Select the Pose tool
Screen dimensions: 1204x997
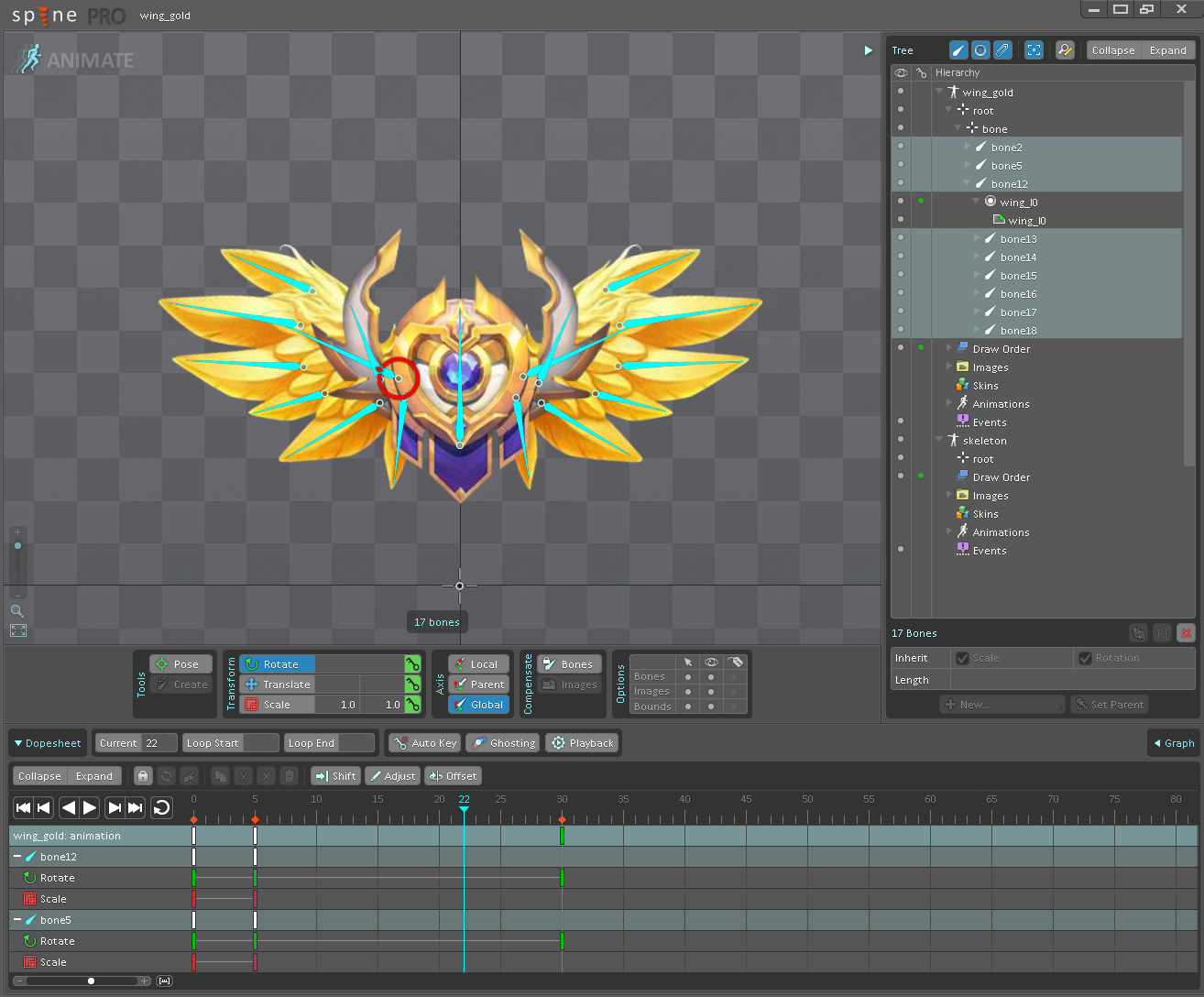click(x=181, y=664)
